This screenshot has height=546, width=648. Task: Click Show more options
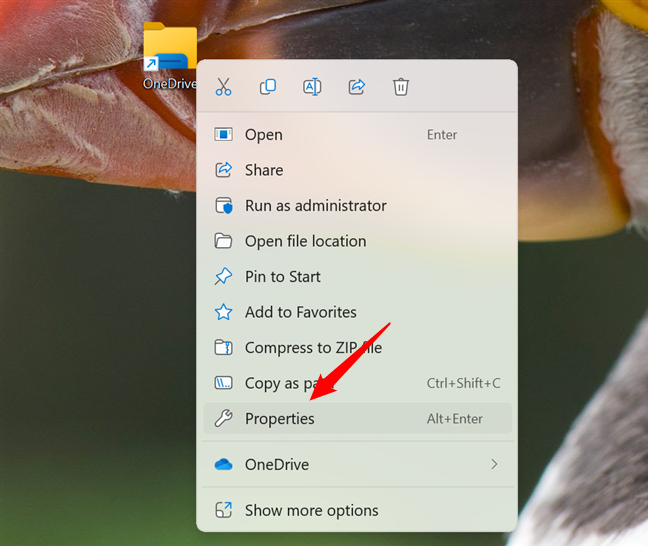(x=357, y=510)
